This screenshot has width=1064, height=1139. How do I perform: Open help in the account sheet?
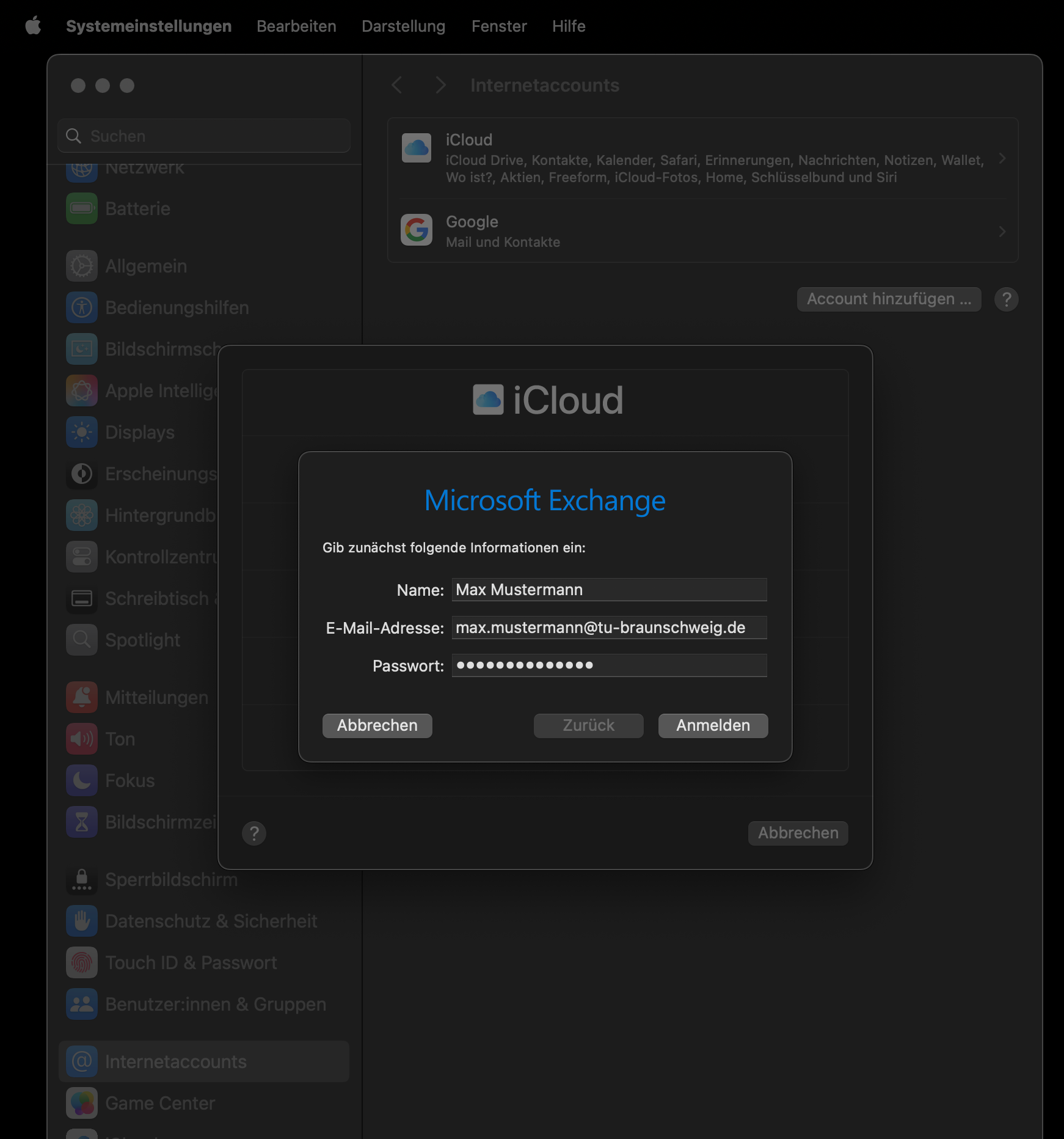coord(254,833)
